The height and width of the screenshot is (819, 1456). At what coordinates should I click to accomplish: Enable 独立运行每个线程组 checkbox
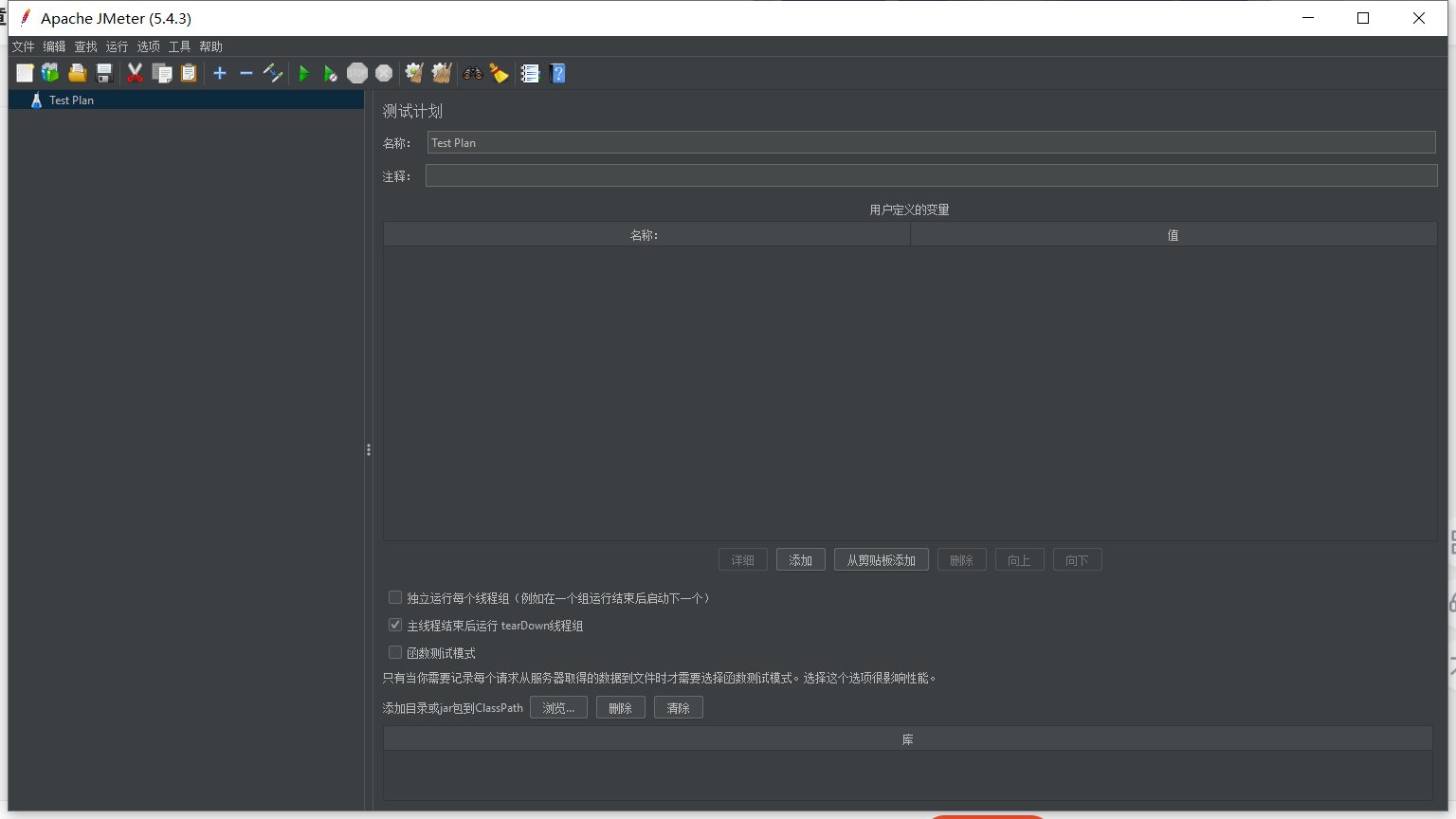395,597
